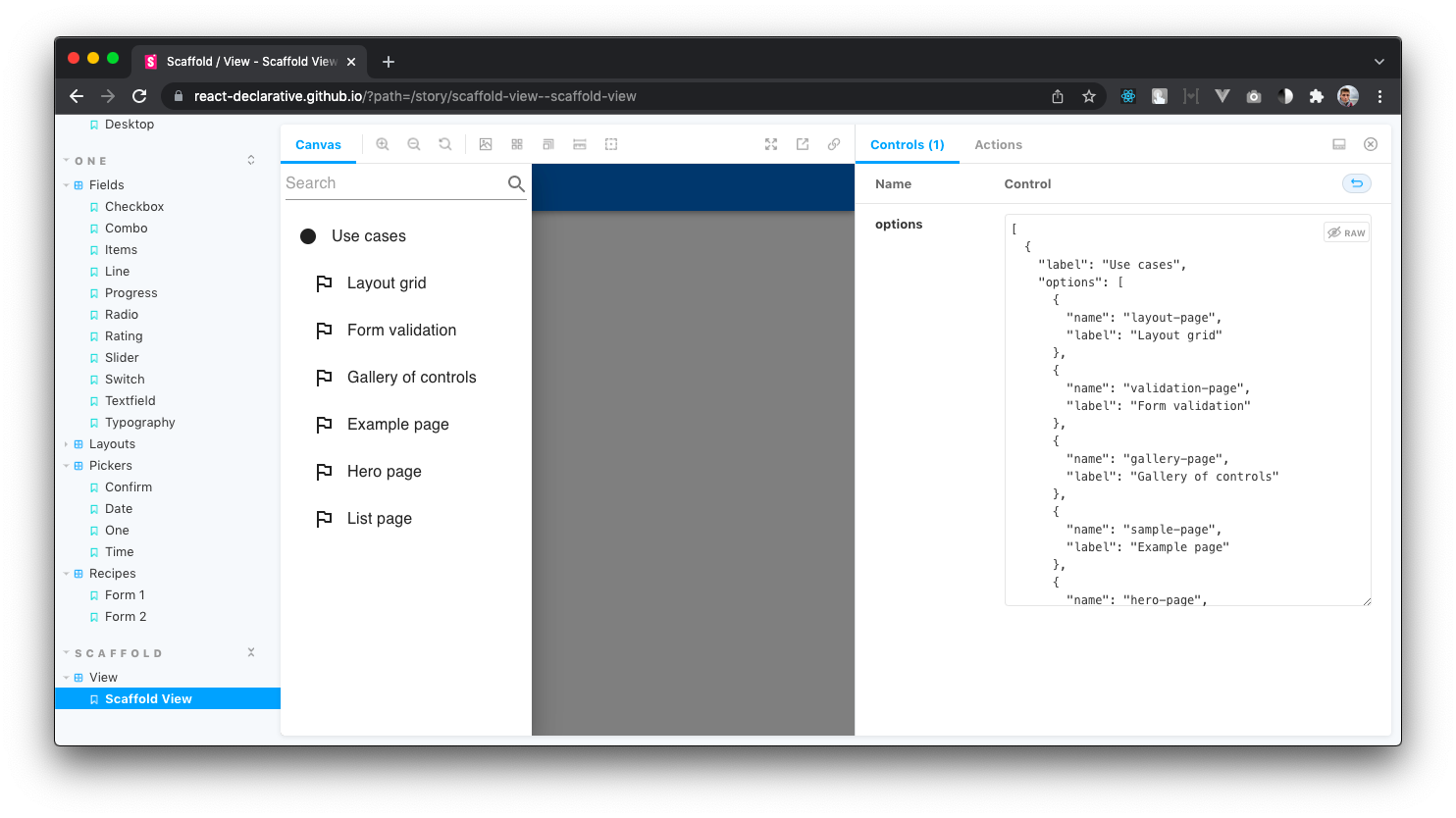
Task: Open the Textfield story
Action: click(x=130, y=401)
